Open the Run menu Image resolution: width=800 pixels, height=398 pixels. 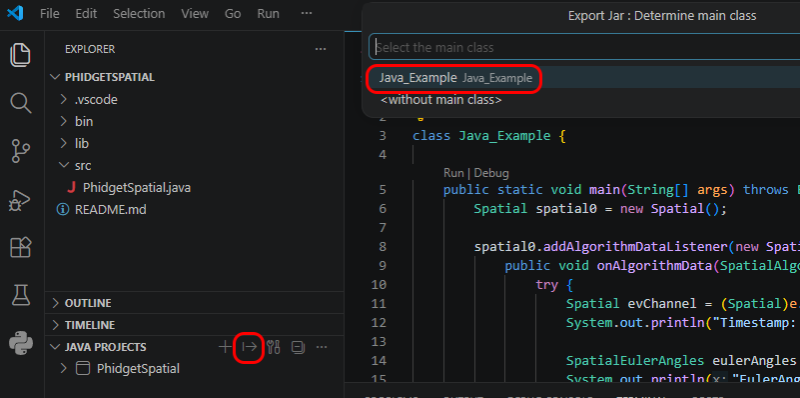coord(268,14)
